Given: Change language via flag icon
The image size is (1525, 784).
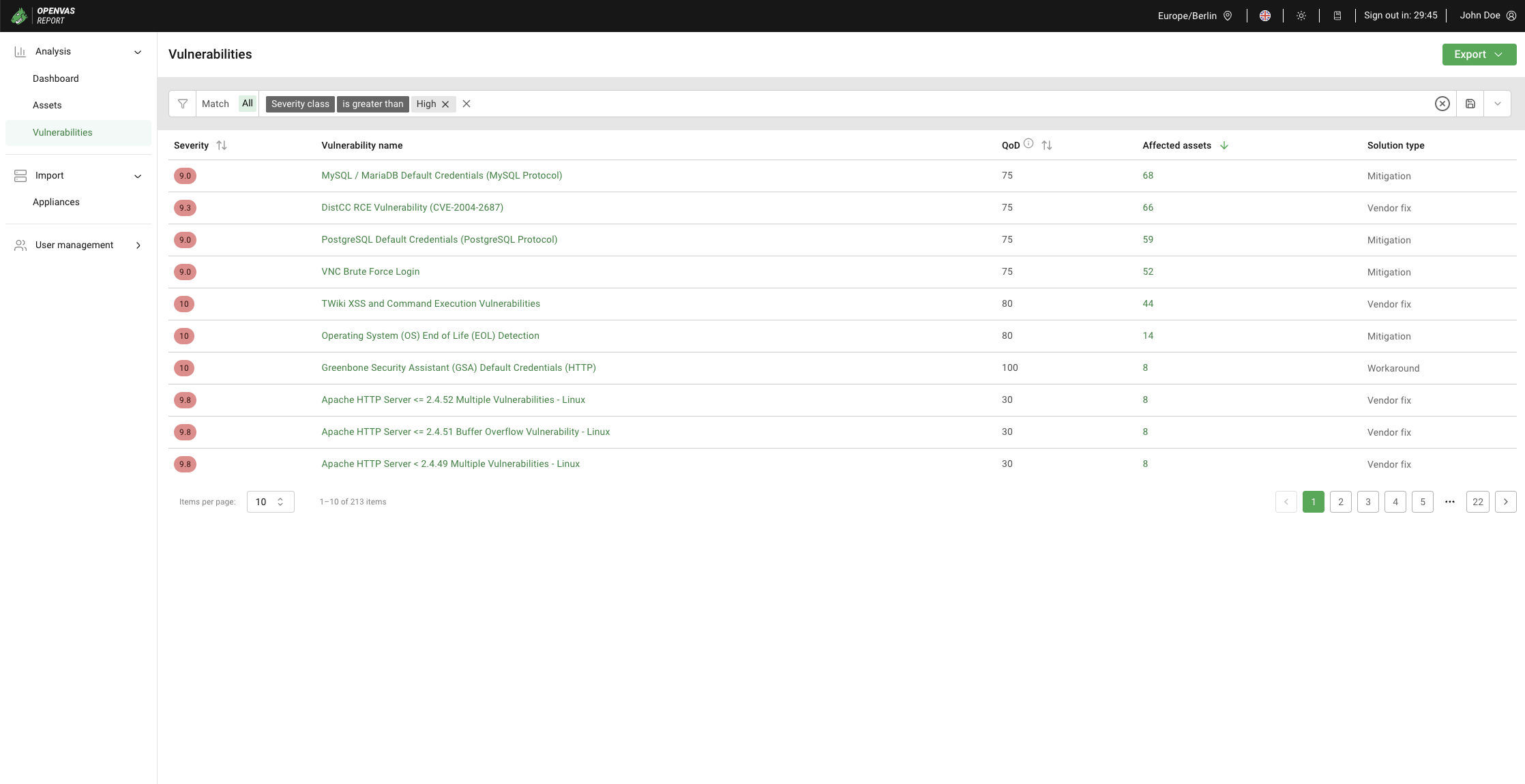Looking at the screenshot, I should tap(1265, 16).
